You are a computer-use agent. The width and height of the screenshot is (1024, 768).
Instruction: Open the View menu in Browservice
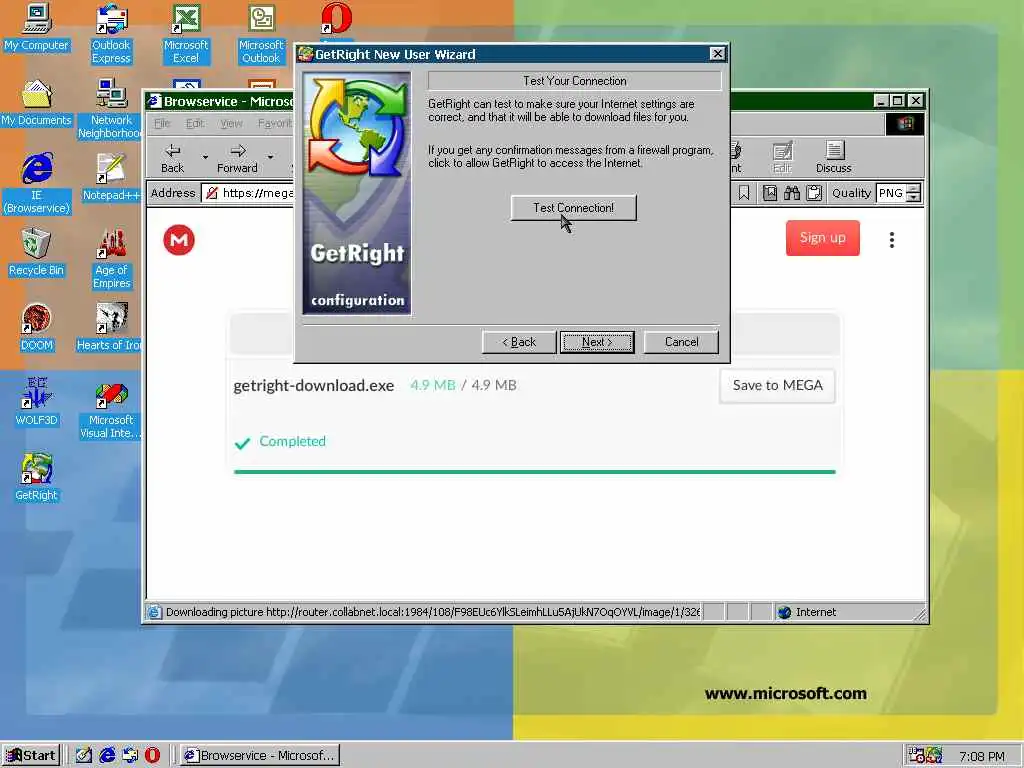click(x=231, y=123)
